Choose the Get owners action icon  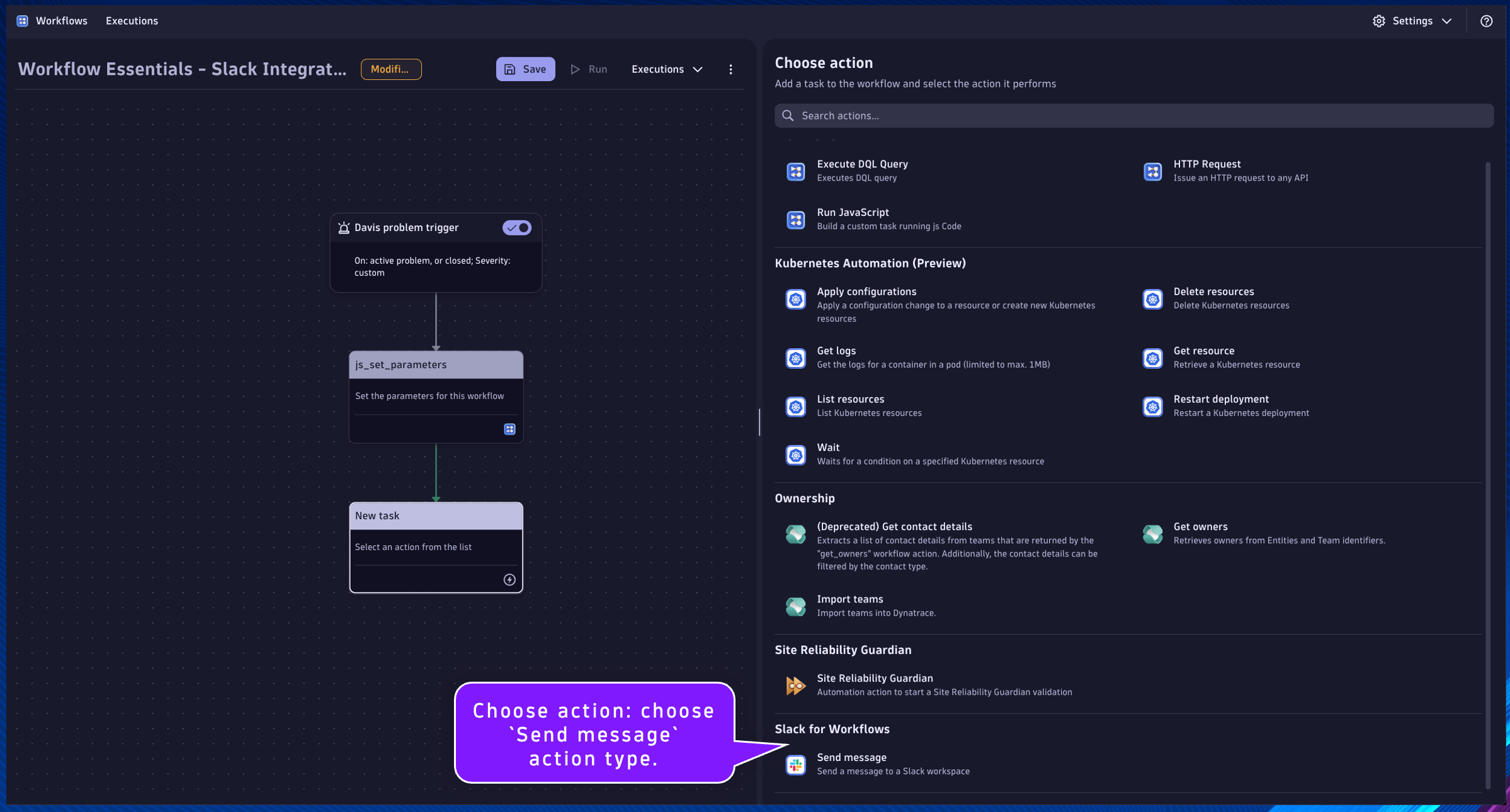pyautogui.click(x=1152, y=534)
